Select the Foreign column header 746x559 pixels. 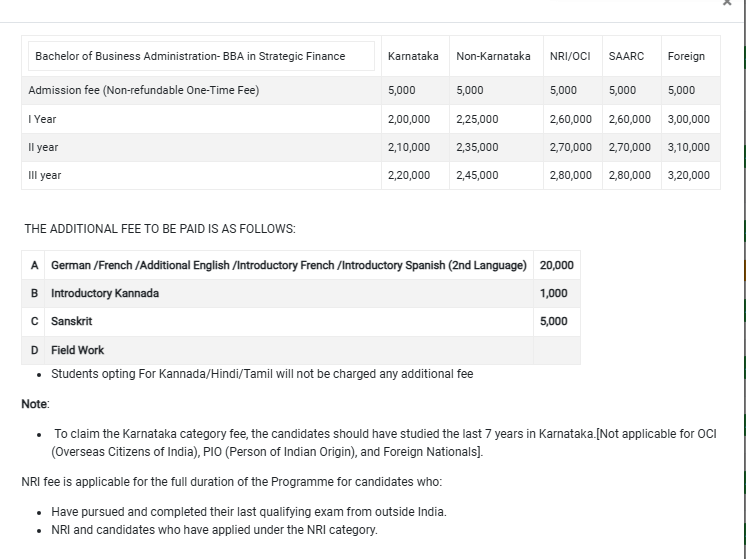(686, 56)
